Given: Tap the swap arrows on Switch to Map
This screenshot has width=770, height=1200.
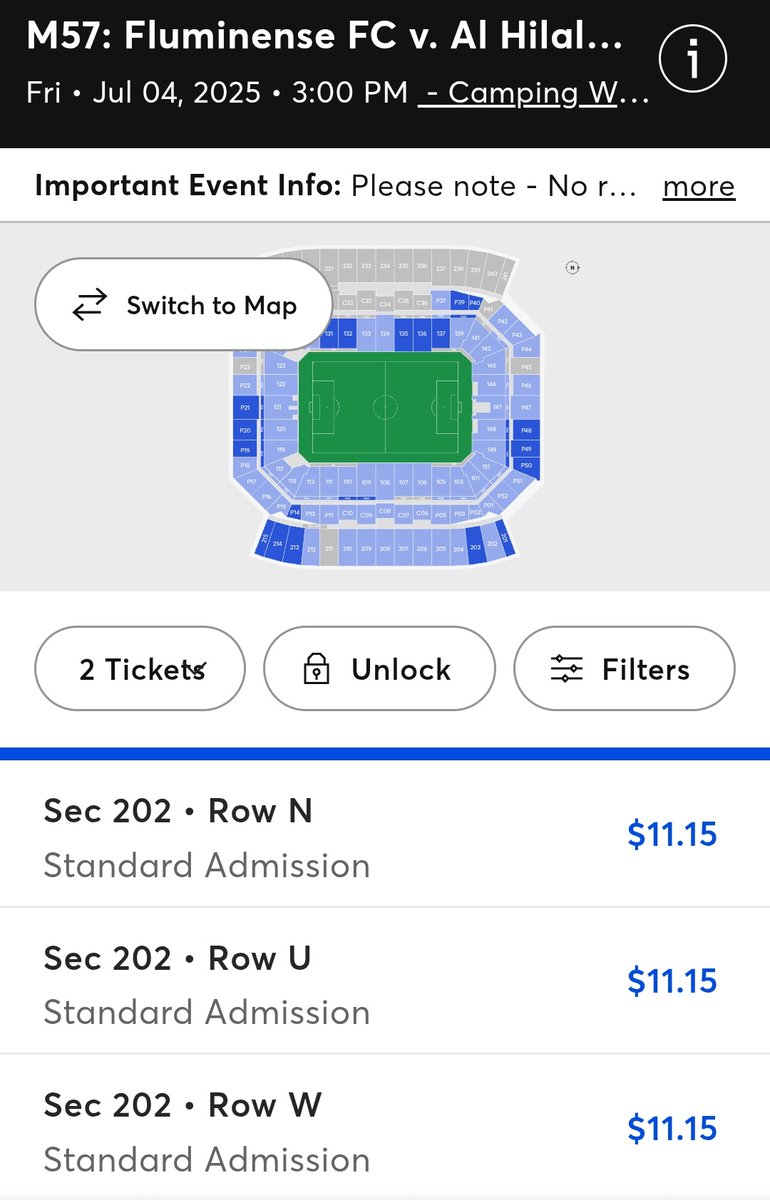Looking at the screenshot, I should pos(89,305).
